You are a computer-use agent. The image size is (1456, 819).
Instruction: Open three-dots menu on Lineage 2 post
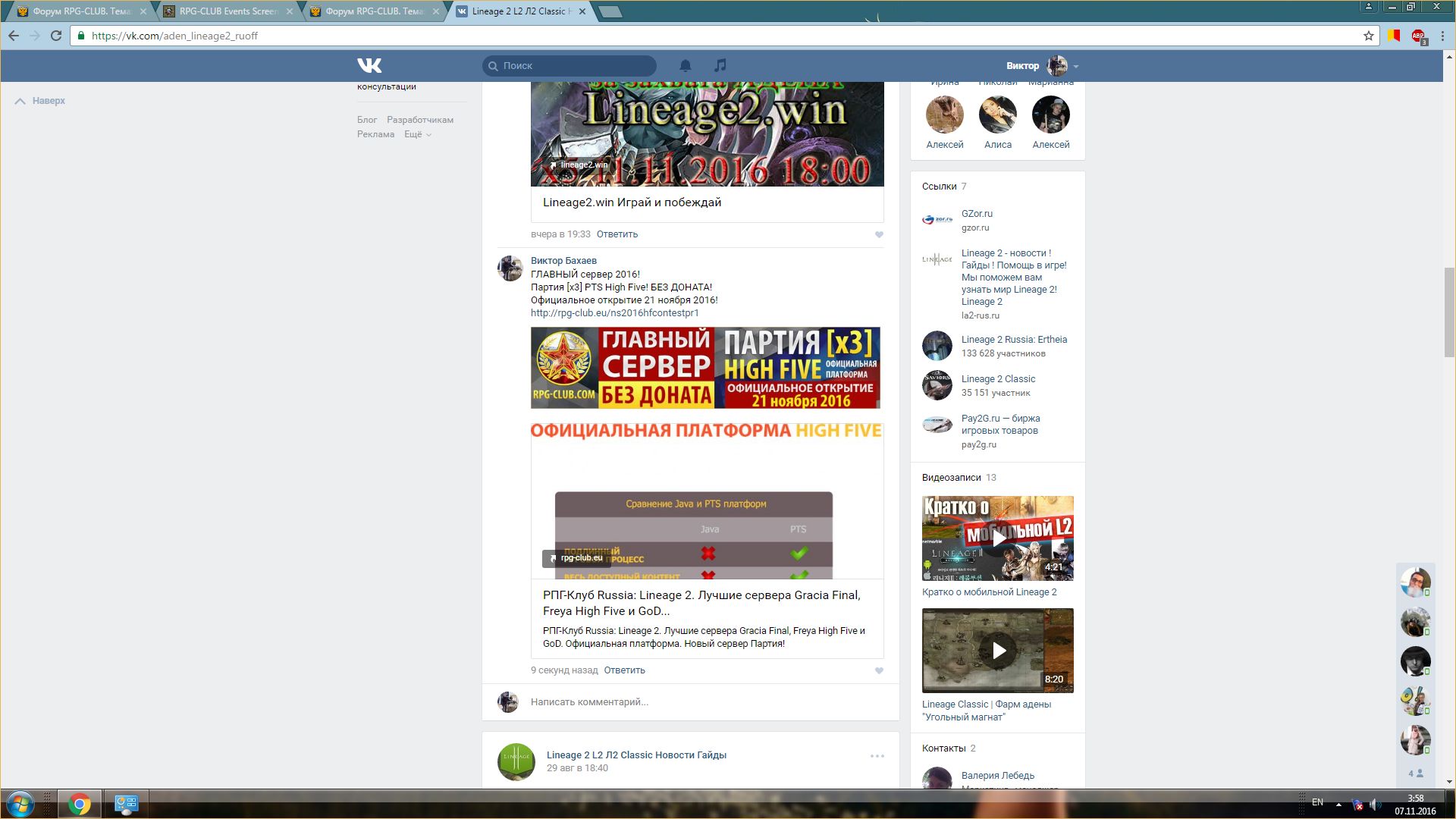pyautogui.click(x=877, y=756)
